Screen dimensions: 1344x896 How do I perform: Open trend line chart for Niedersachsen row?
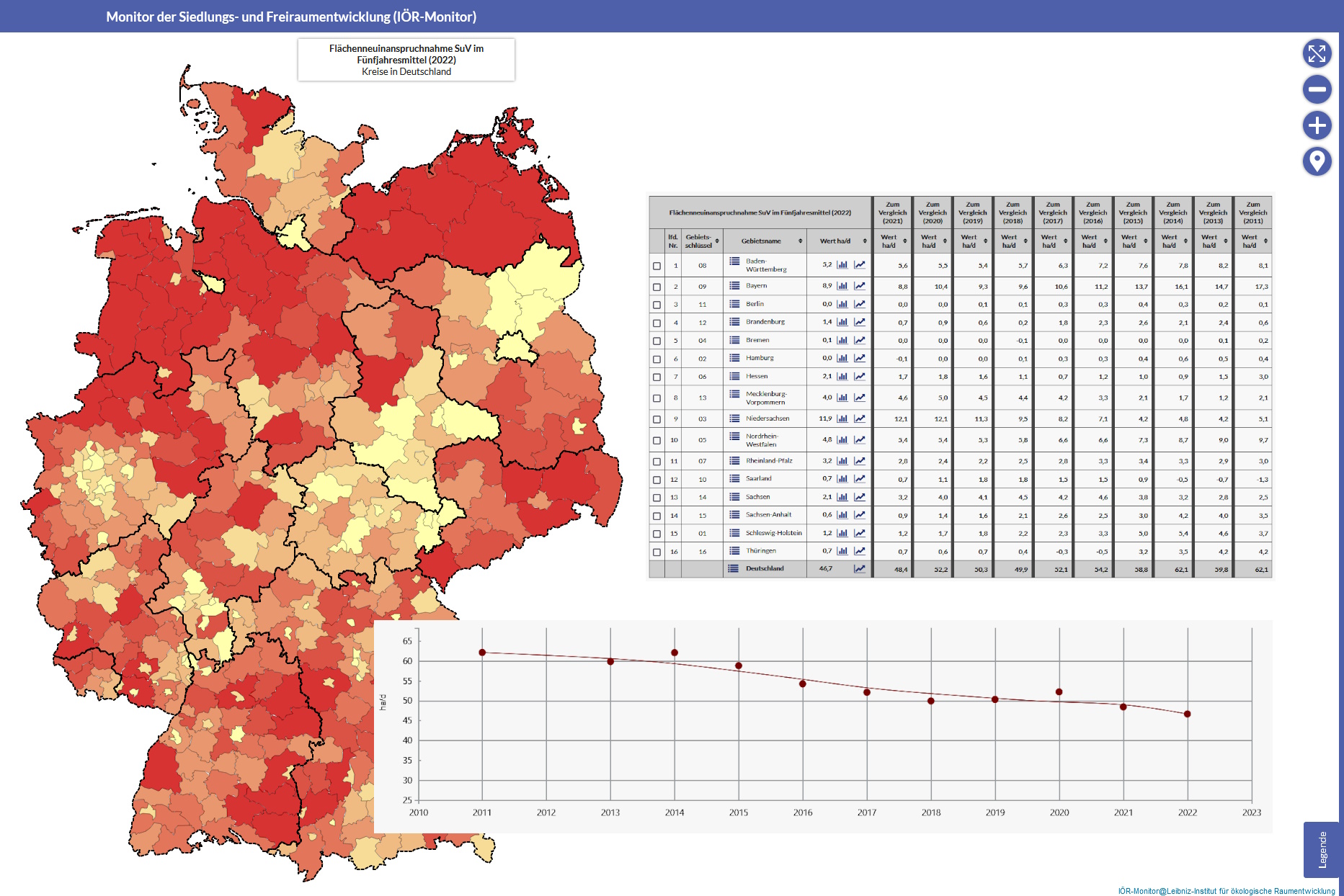click(x=860, y=418)
